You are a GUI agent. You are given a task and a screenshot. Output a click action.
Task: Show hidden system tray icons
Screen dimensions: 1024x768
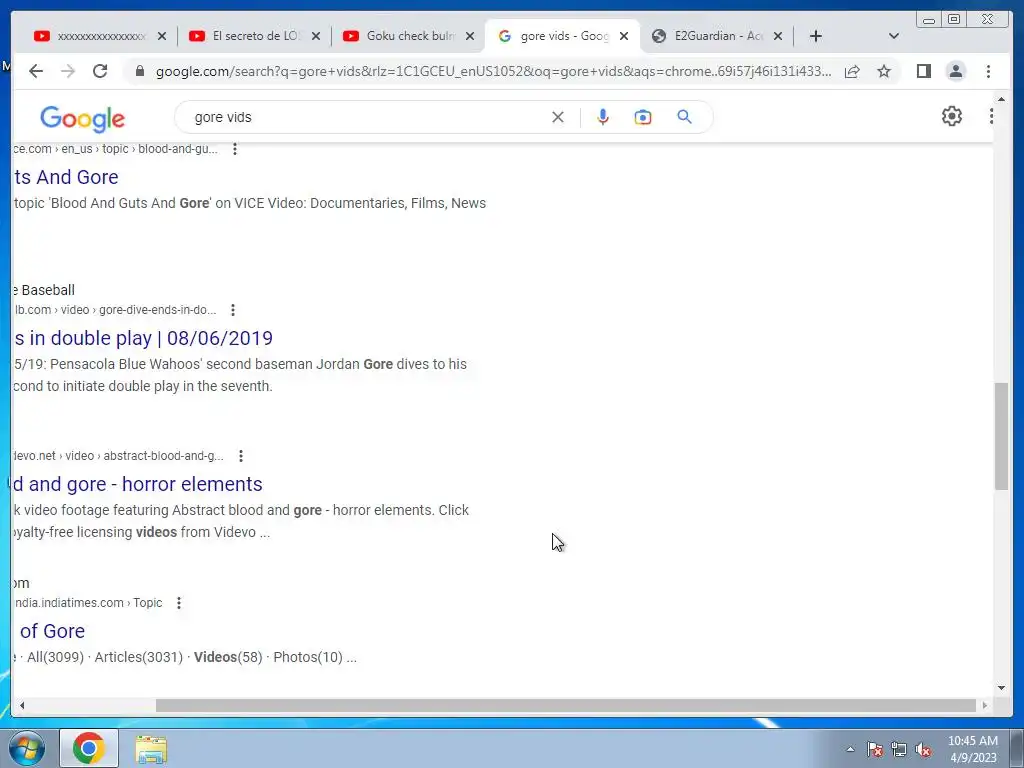tap(850, 749)
